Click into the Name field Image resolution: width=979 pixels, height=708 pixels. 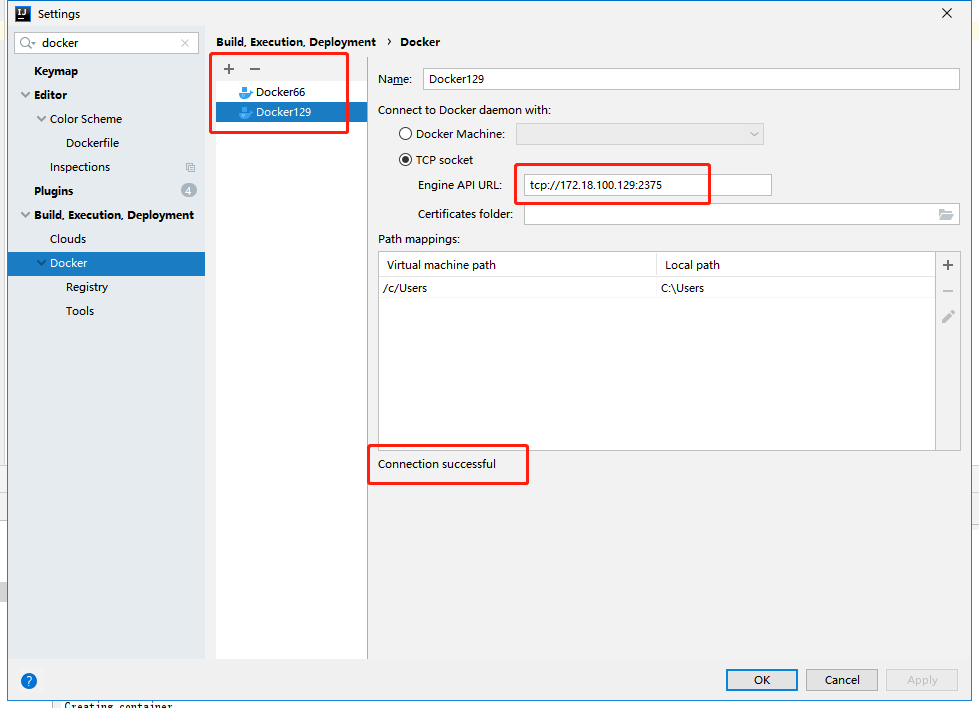click(x=691, y=79)
